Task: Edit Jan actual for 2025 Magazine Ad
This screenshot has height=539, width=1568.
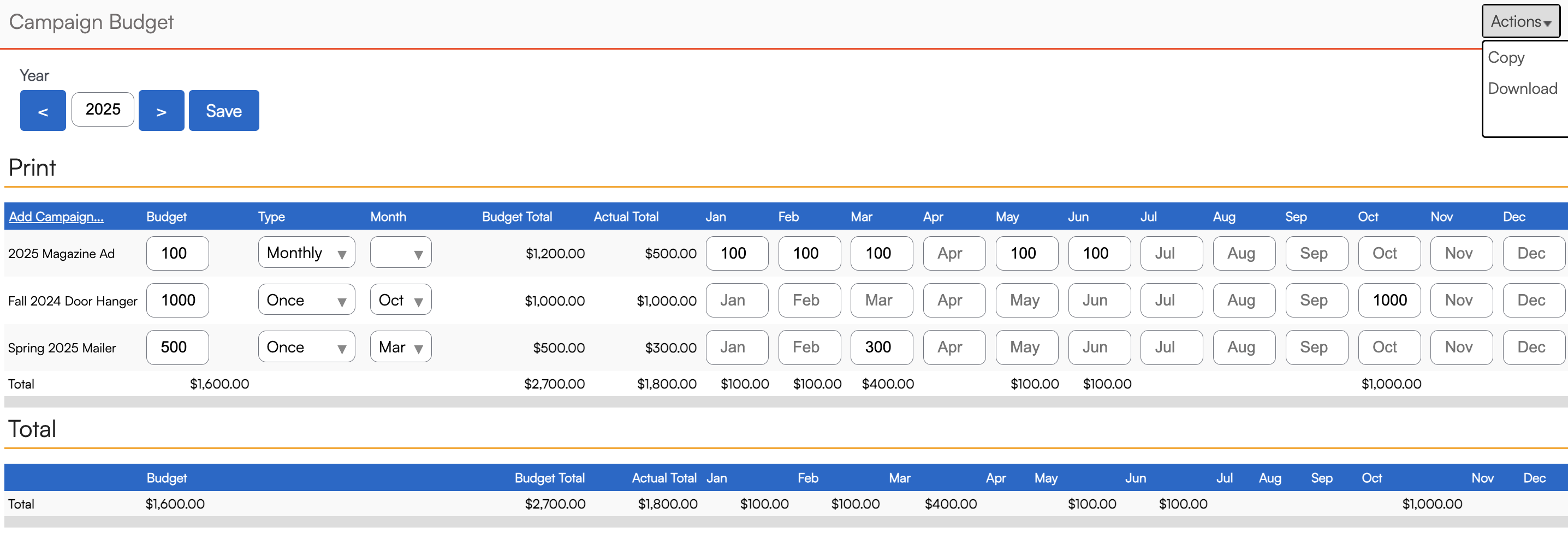Action: pyautogui.click(x=737, y=253)
